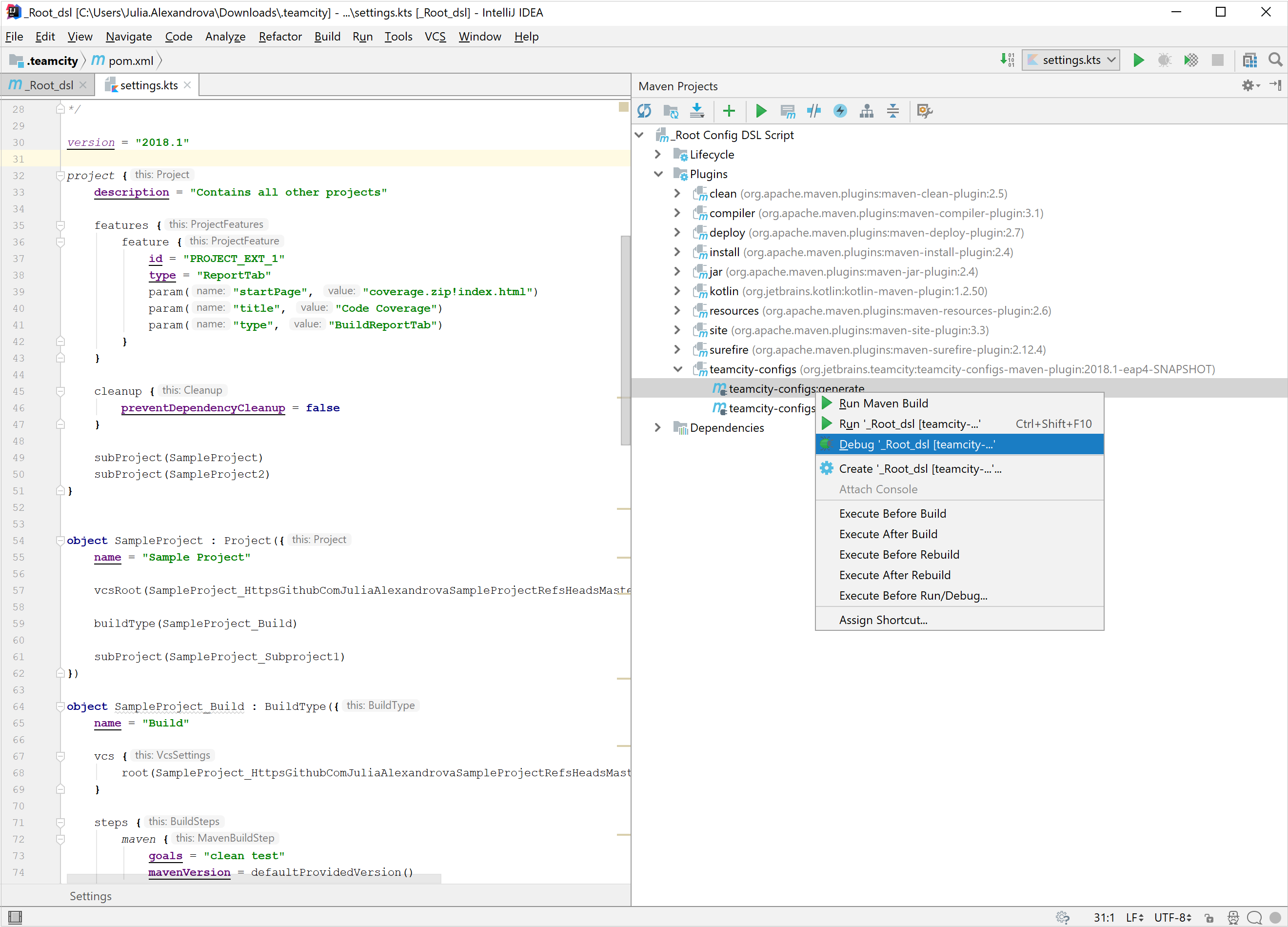1288x927 pixels.
Task: Expand the Lifecycle section in Maven panel
Action: [657, 153]
